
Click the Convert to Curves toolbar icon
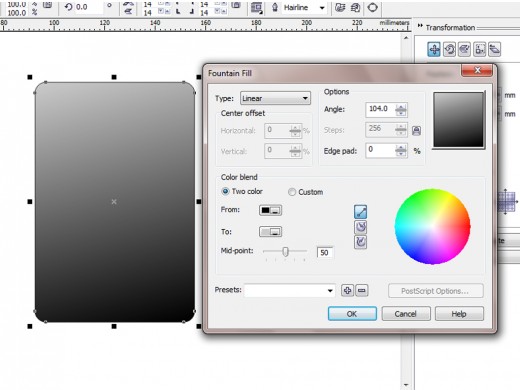coord(372,7)
